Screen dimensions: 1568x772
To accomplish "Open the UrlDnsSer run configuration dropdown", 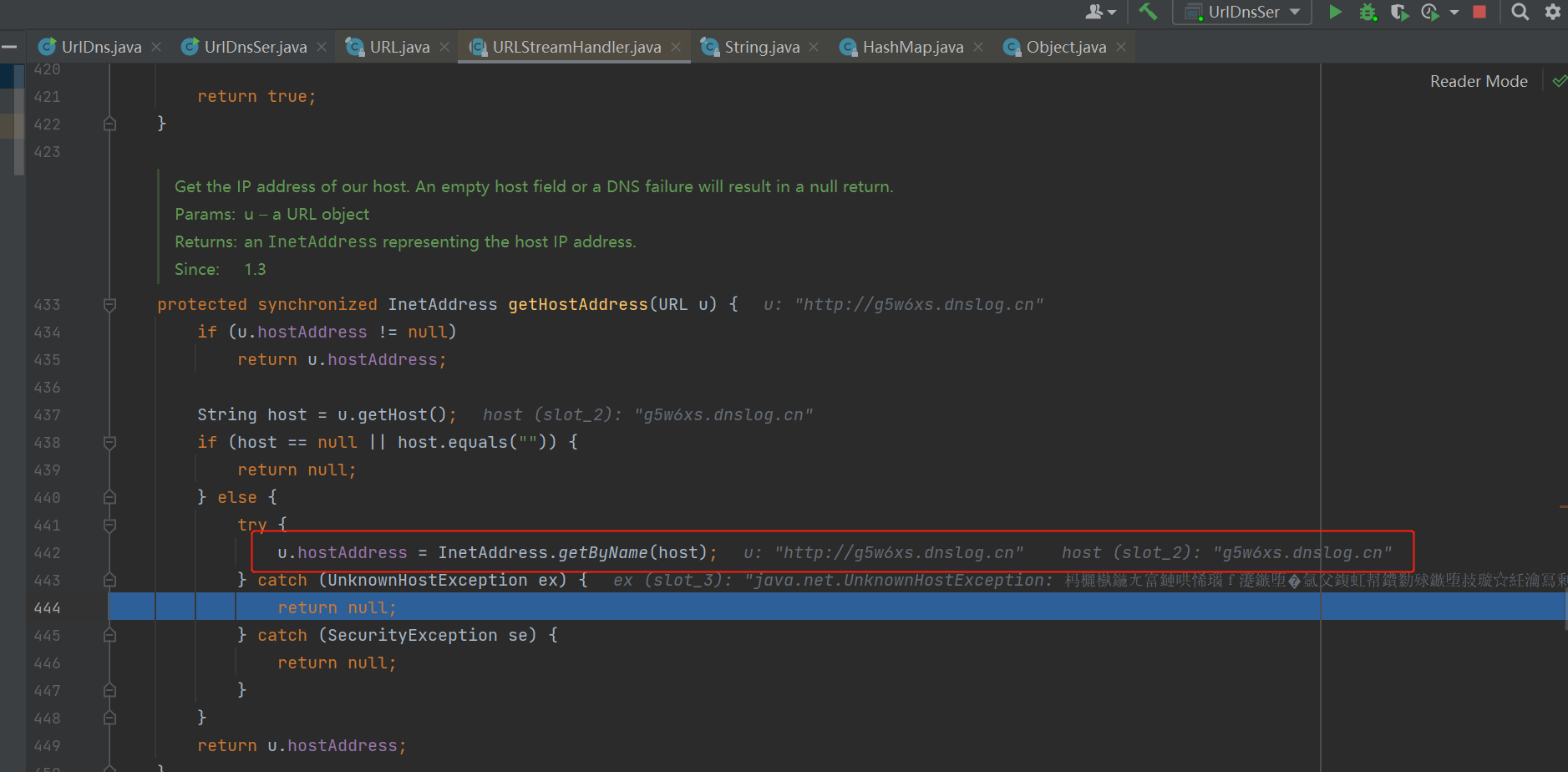I will click(x=1242, y=12).
